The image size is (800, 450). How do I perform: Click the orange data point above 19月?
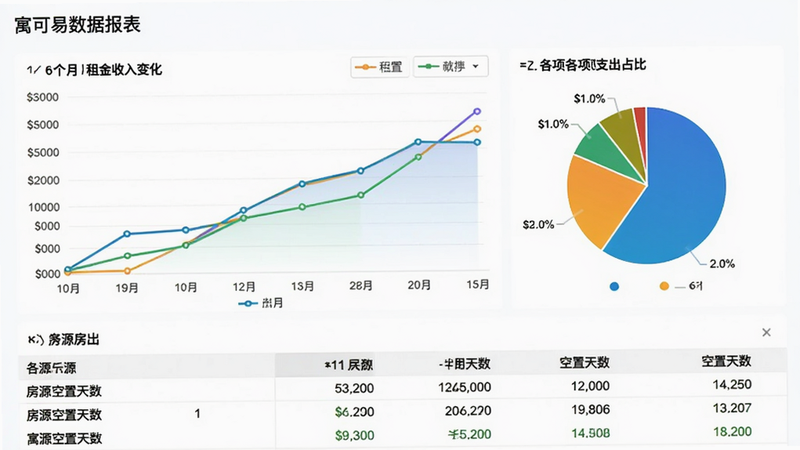[127, 271]
